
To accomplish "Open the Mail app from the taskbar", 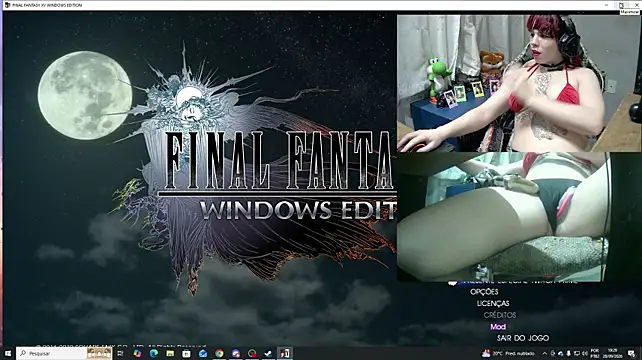I will pyautogui.click(x=203, y=353).
